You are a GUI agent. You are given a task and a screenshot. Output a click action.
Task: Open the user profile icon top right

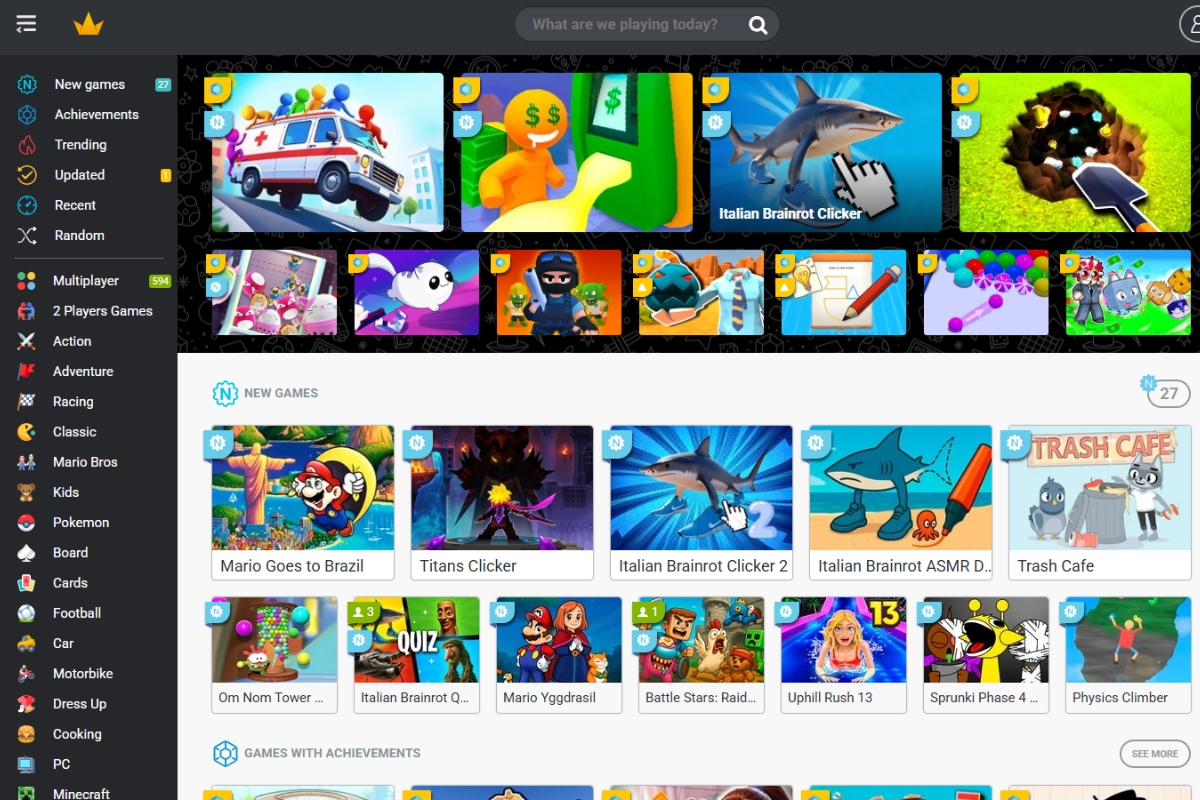point(1190,23)
